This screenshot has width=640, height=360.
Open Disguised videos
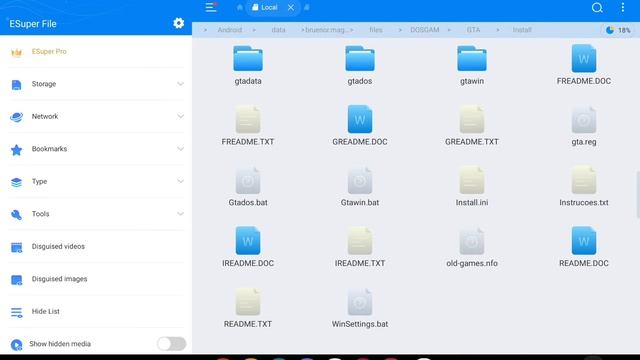point(96,247)
